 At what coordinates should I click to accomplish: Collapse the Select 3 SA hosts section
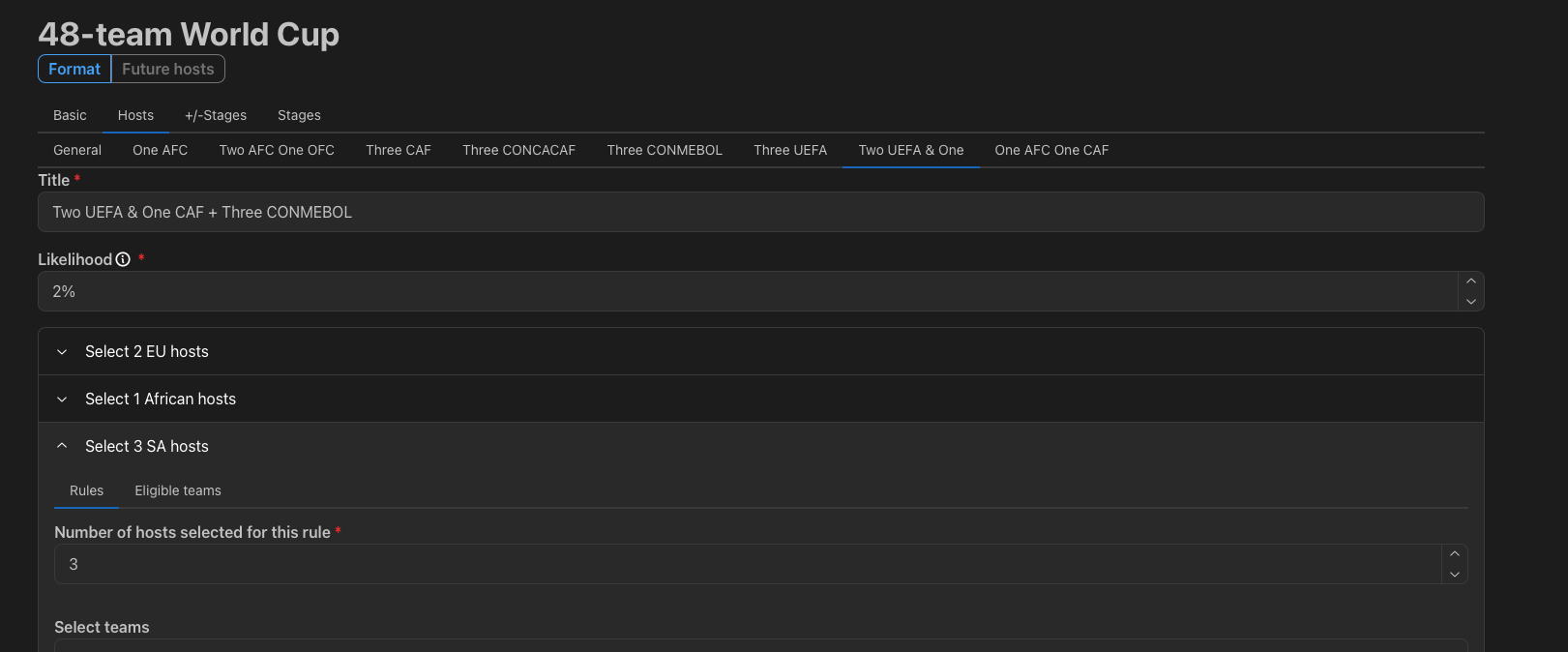click(x=760, y=446)
